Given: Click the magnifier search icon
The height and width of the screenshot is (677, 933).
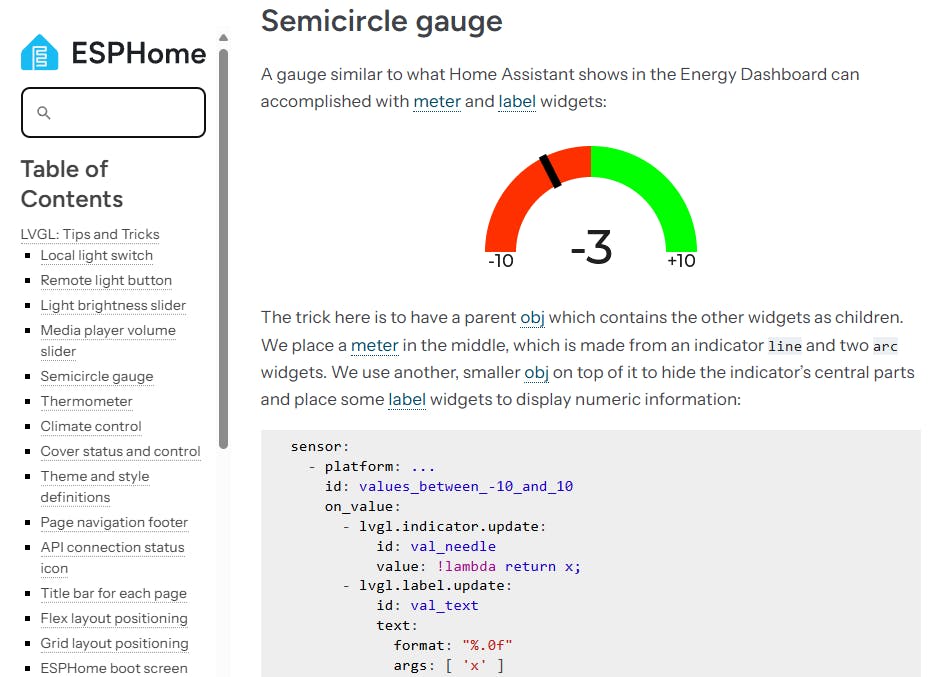Looking at the screenshot, I should (44, 113).
